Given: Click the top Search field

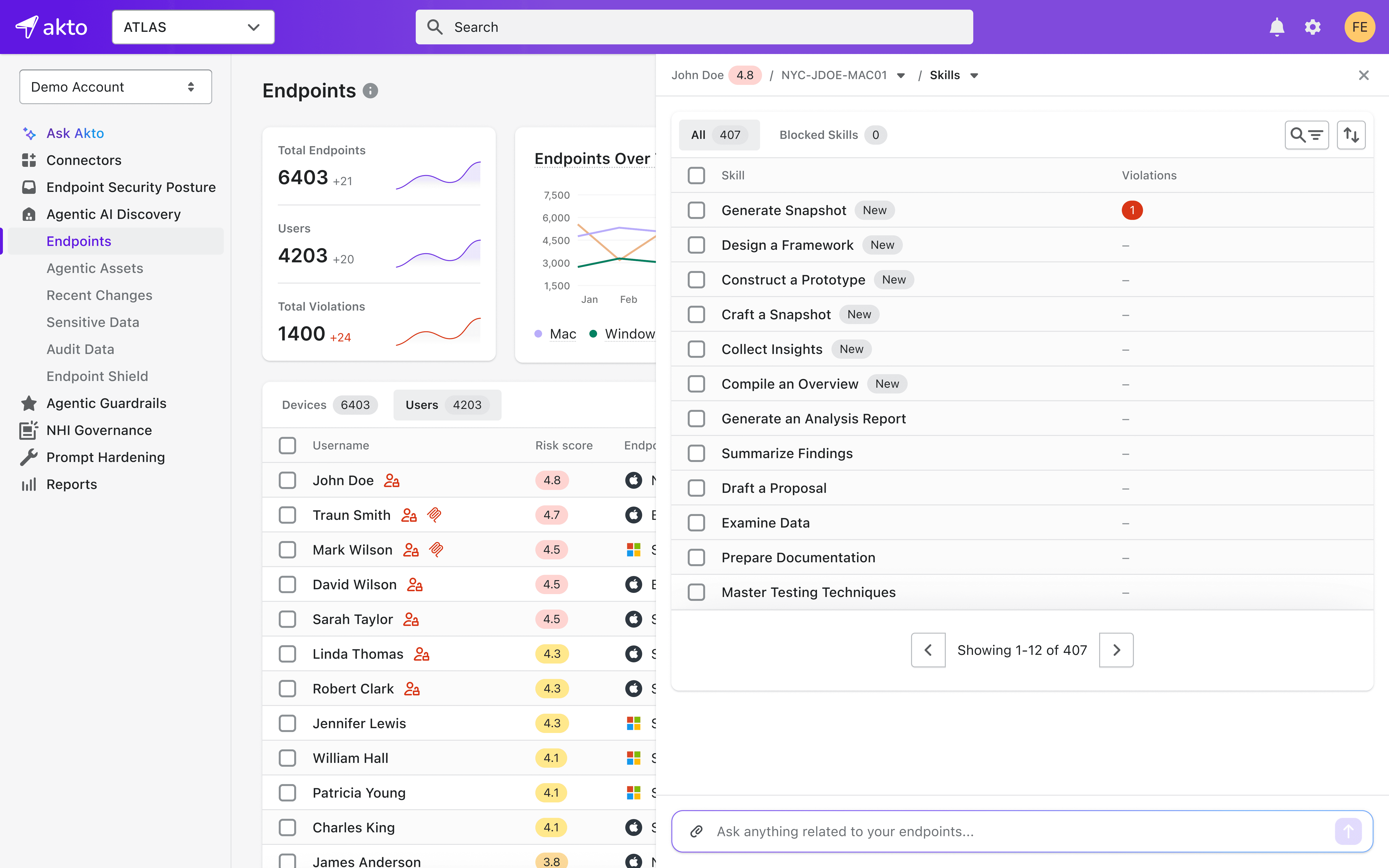Looking at the screenshot, I should [x=694, y=27].
